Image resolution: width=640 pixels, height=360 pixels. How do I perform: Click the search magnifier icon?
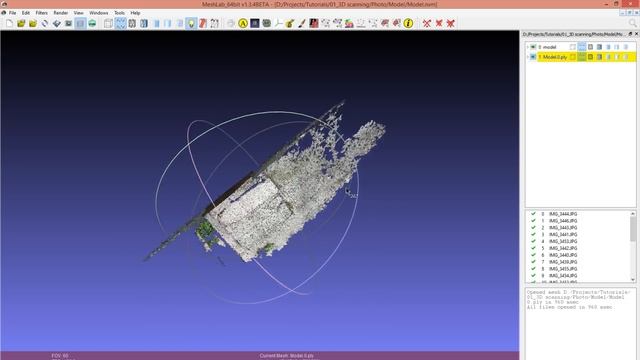(633, 23)
